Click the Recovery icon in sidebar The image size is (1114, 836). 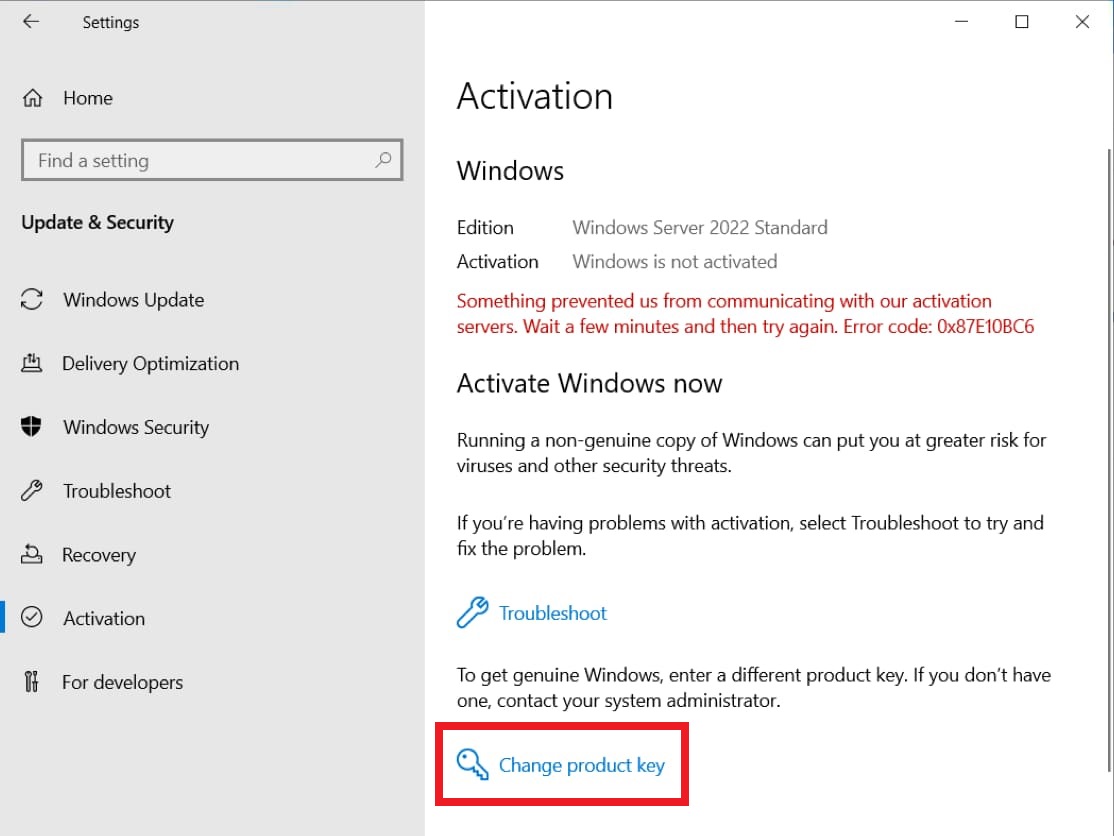point(32,554)
